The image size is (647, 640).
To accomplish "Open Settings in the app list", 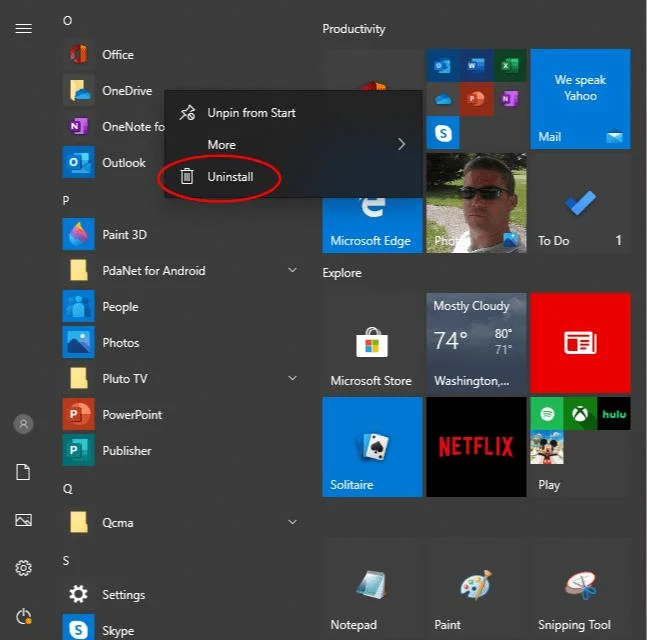I will (182, 595).
